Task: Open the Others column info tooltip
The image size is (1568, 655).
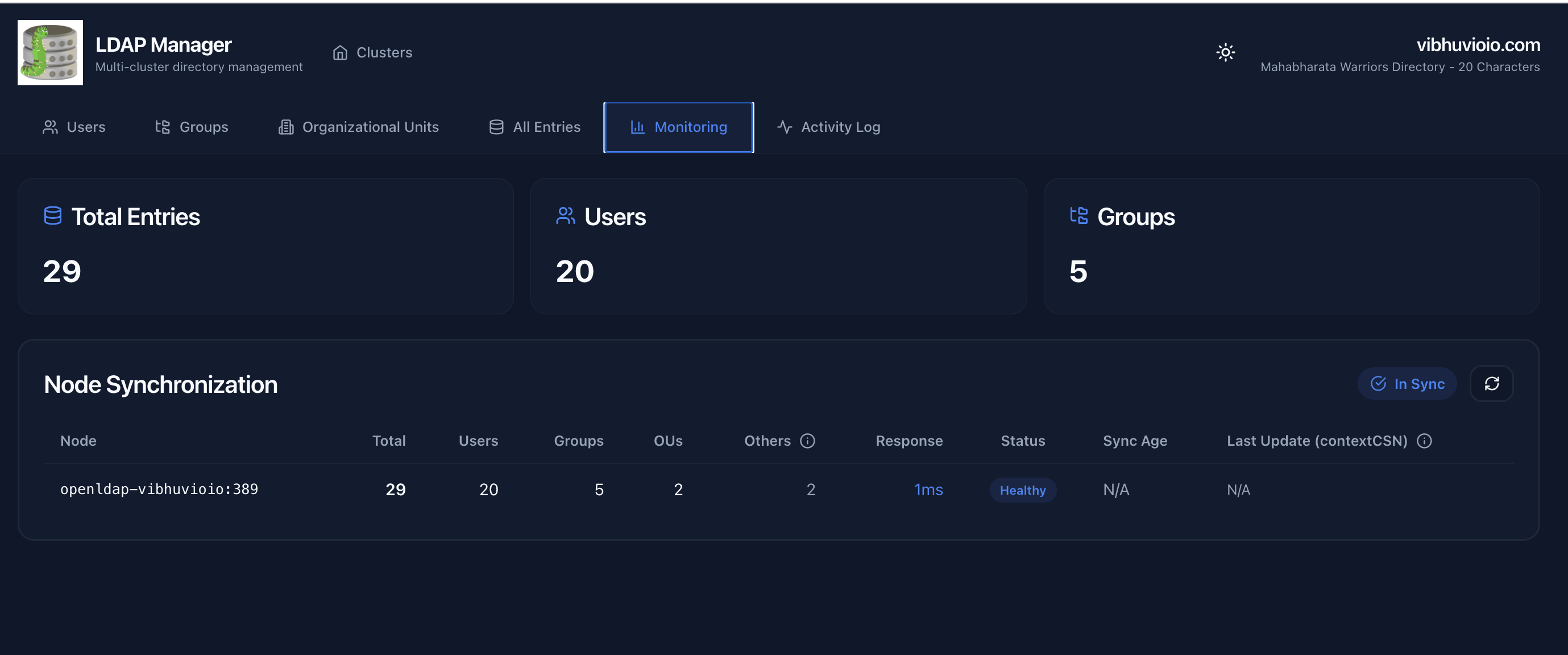Action: click(807, 440)
